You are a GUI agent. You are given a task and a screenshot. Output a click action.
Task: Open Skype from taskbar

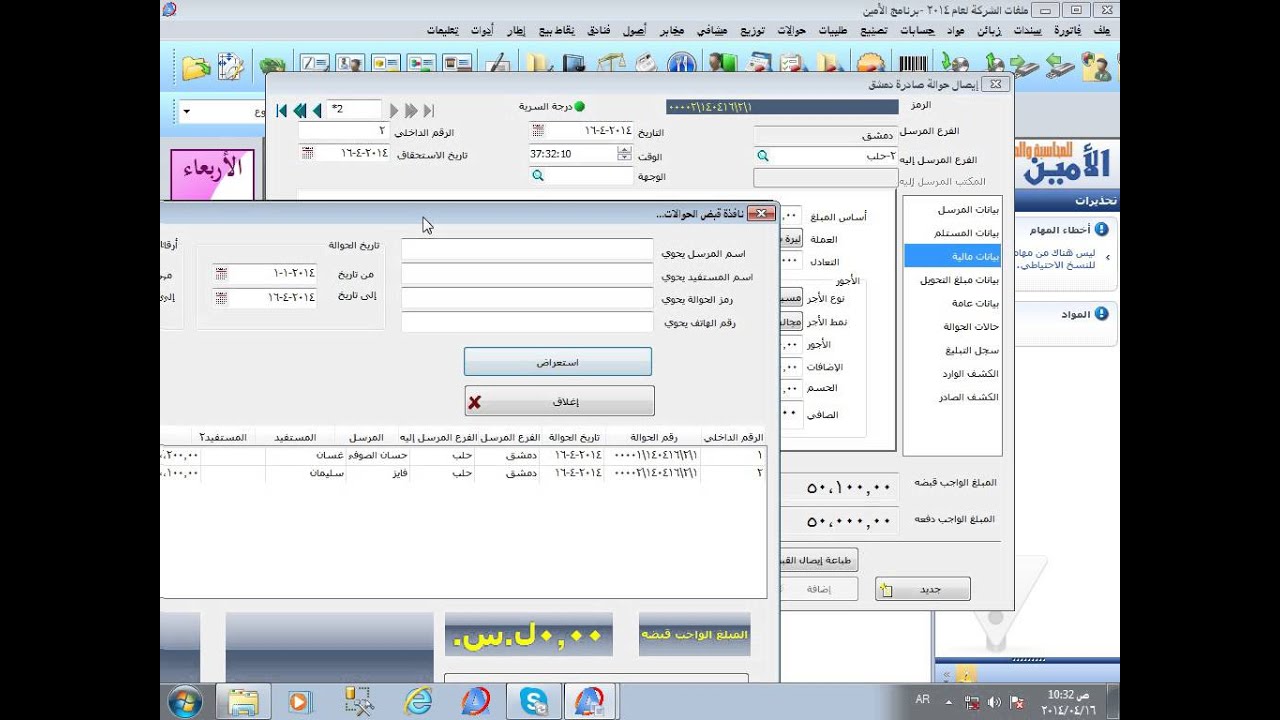(x=533, y=701)
